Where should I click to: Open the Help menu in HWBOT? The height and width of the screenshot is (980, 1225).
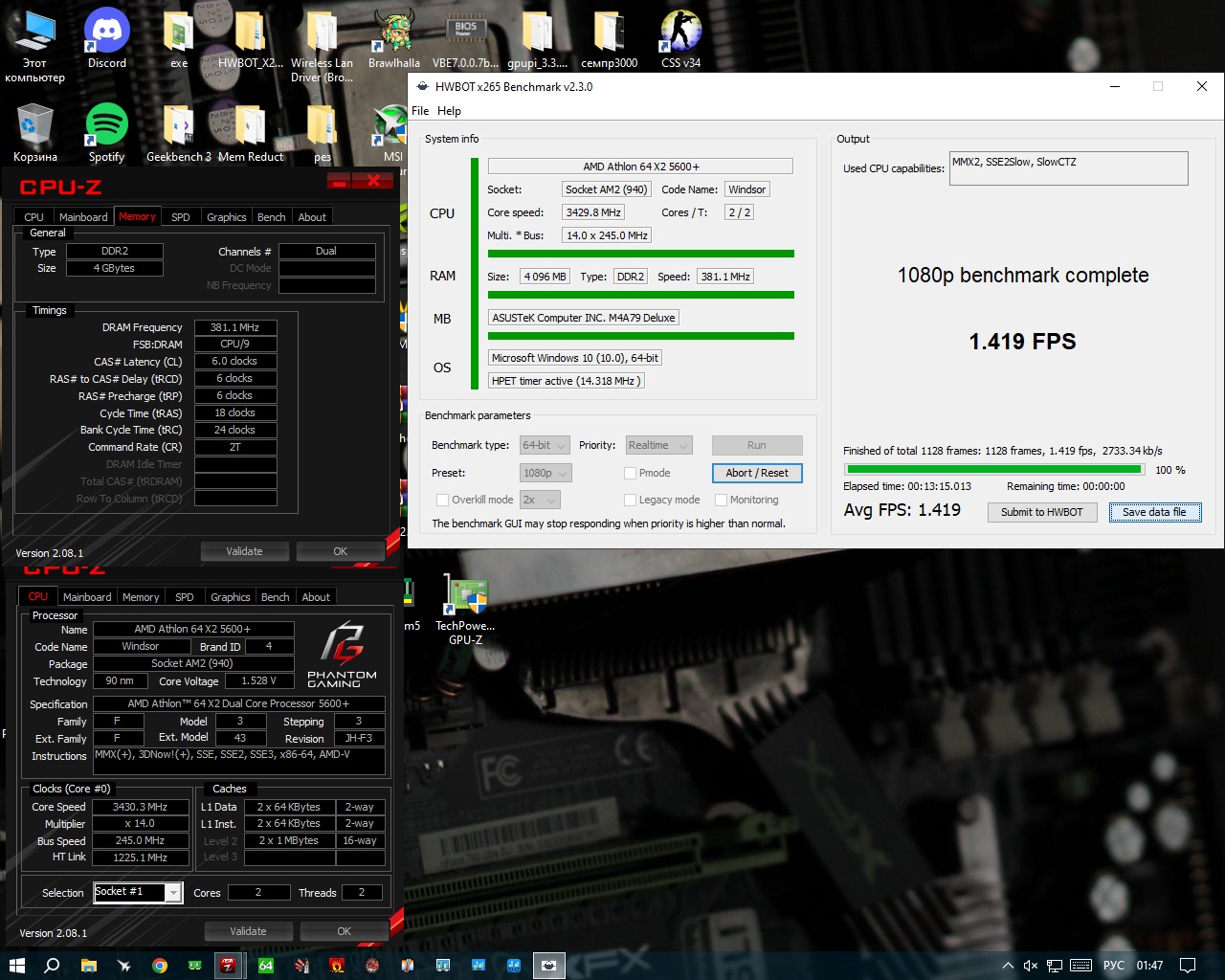(x=449, y=111)
